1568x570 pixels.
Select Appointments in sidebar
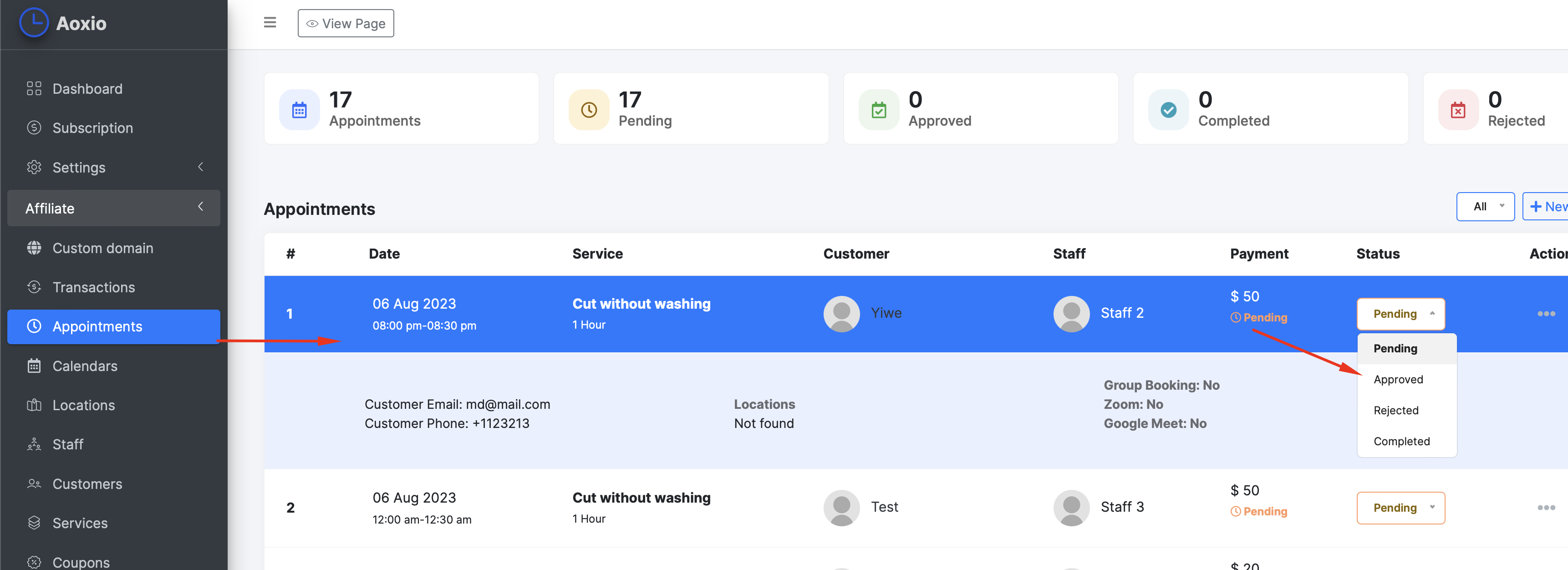pos(114,326)
